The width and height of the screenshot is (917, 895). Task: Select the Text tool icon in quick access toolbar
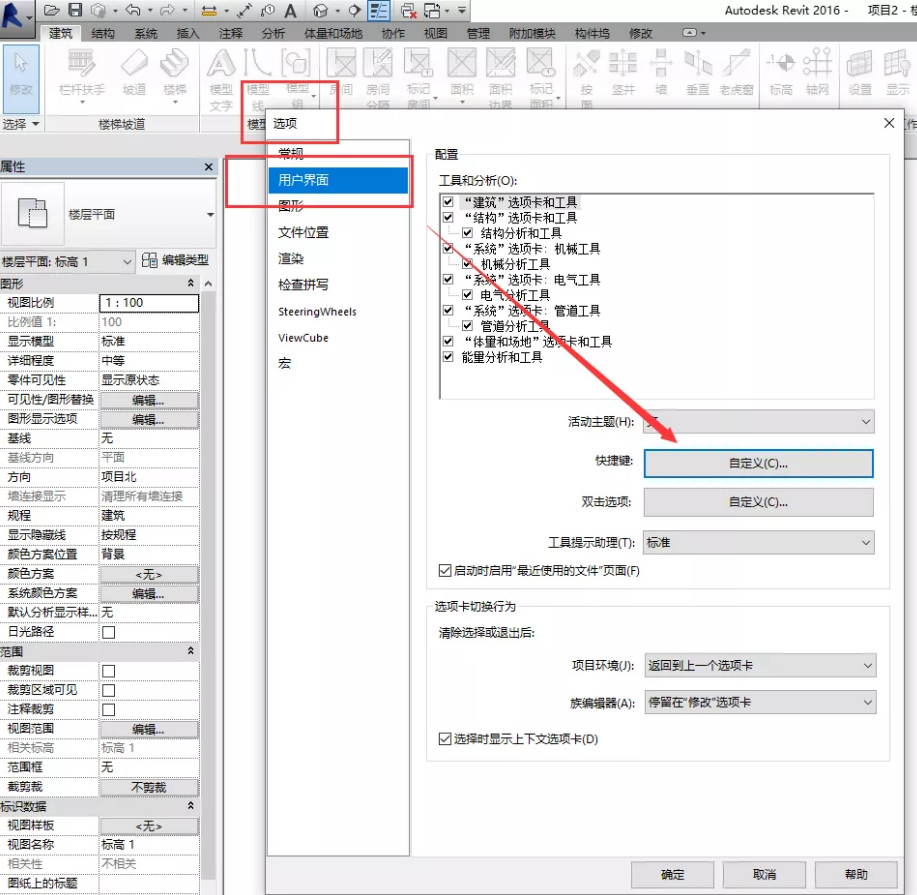tap(290, 11)
